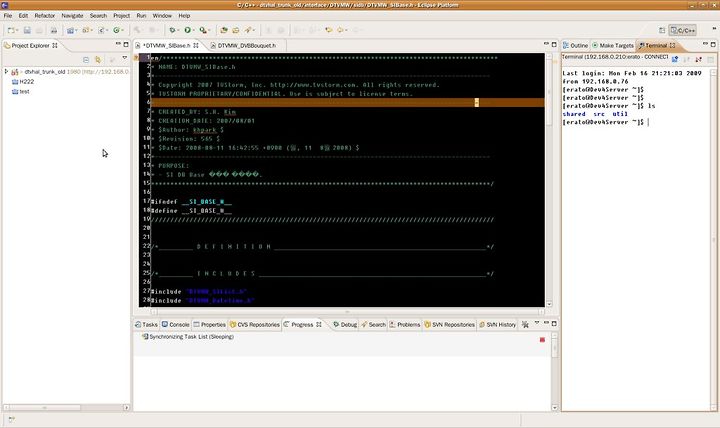
Task: Open the Debug configurations dropdown arrow
Action: pos(178,30)
